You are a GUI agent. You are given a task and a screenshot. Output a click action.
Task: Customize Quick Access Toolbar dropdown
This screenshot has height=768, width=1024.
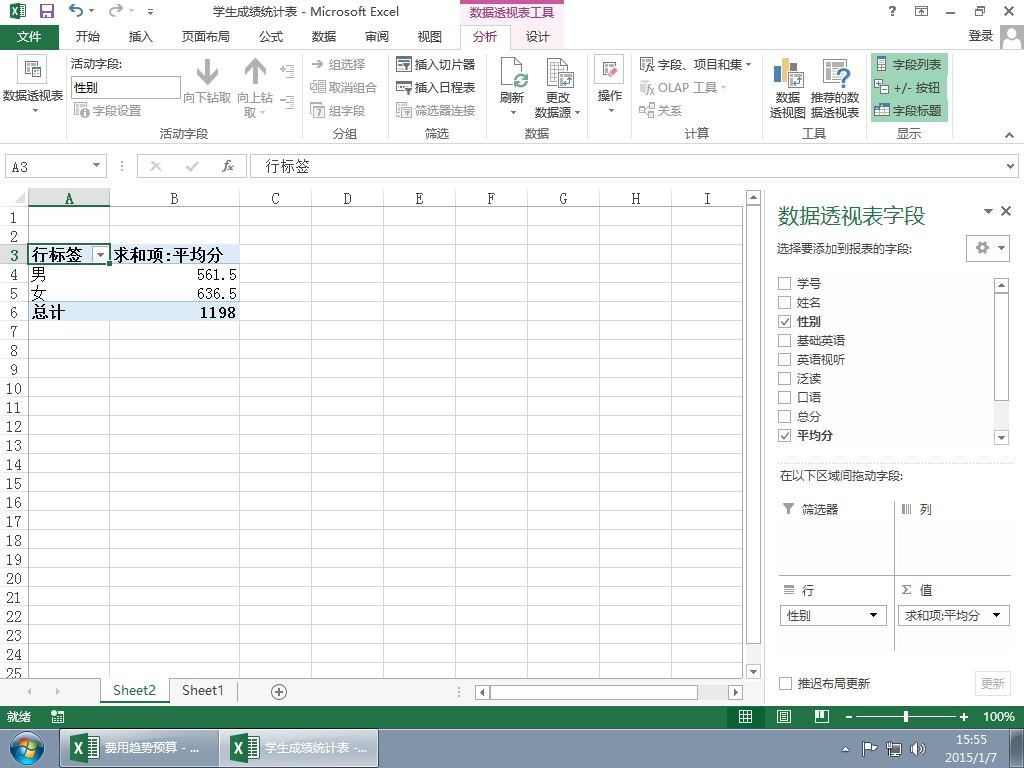[150, 11]
